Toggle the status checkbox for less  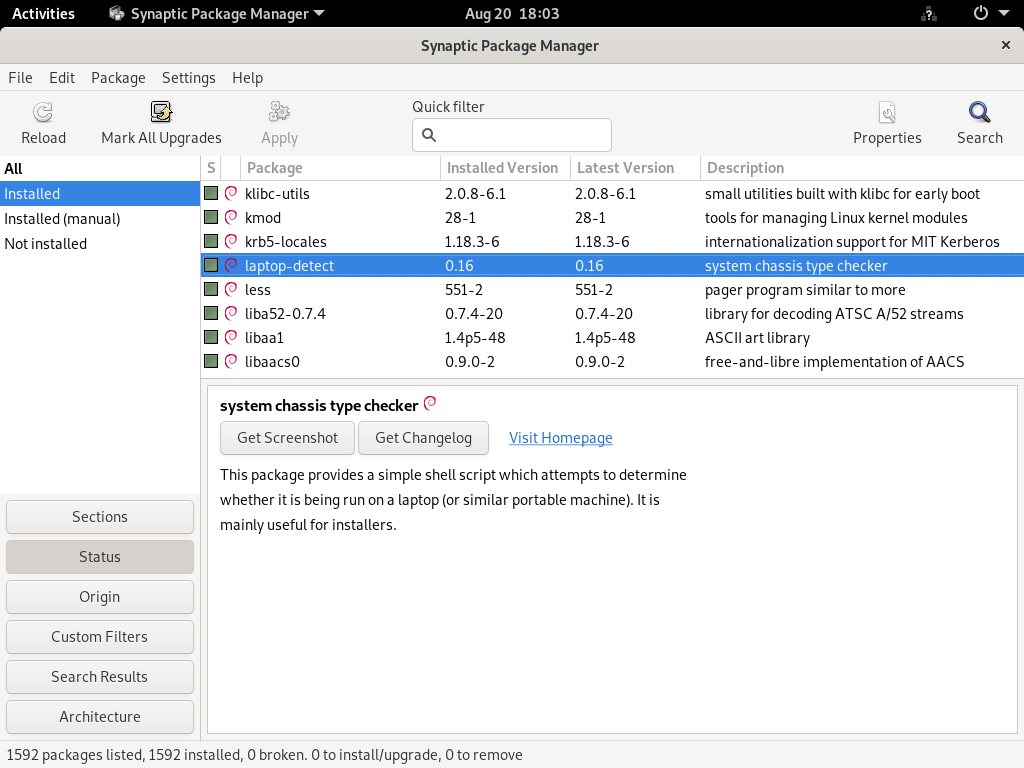tap(210, 289)
